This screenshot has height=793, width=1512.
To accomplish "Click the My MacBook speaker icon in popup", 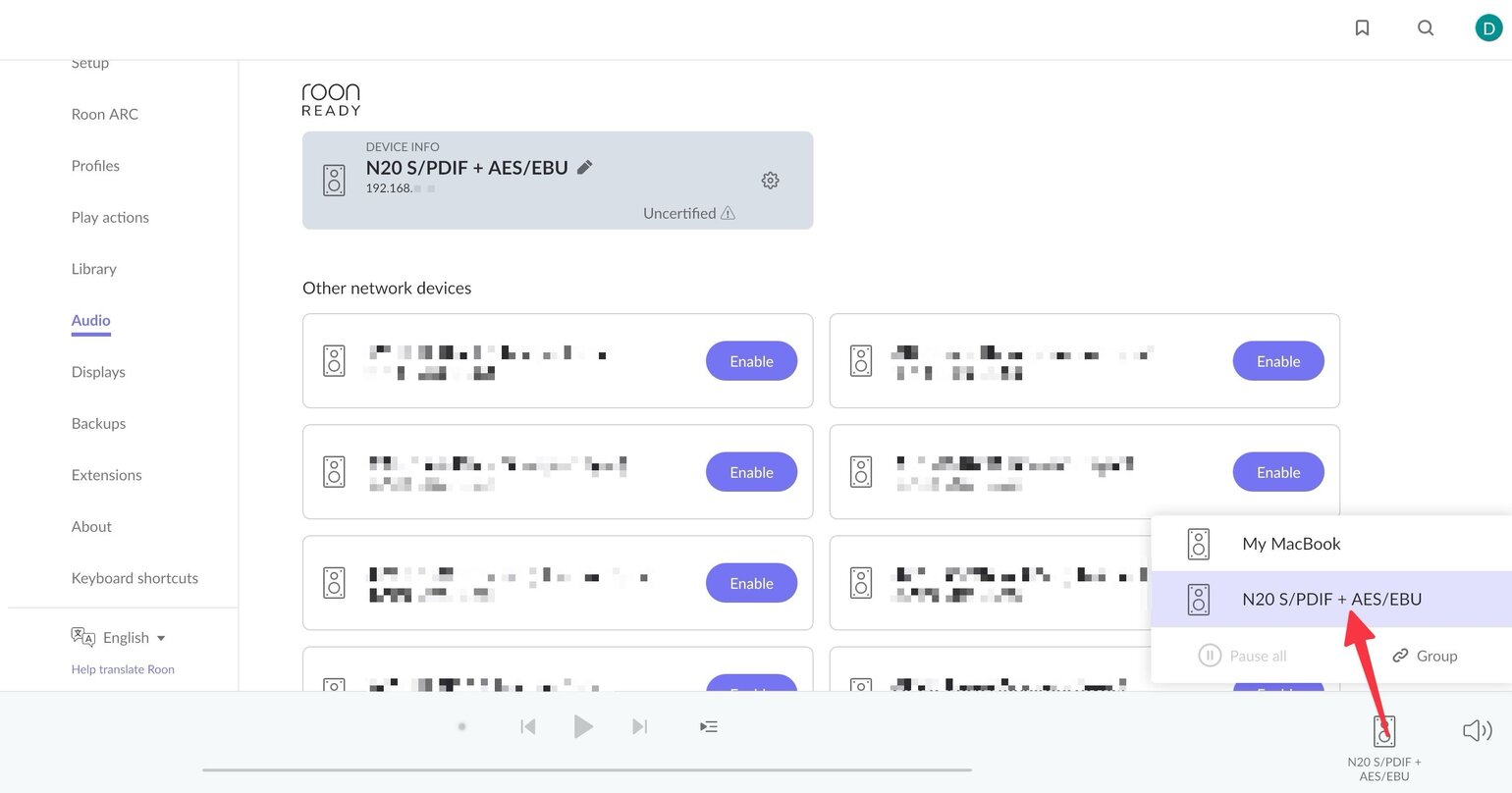I will coord(1199,544).
